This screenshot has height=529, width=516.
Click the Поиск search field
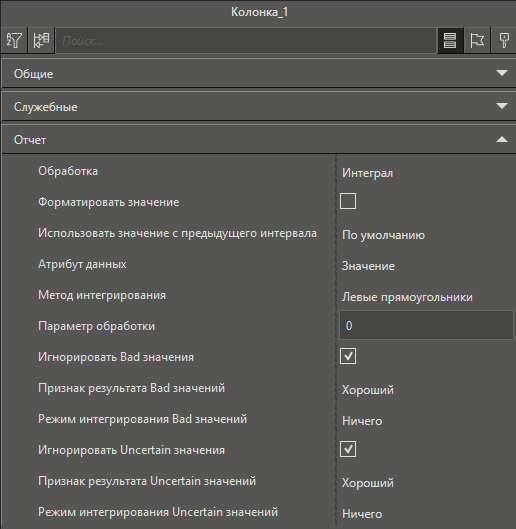(x=246, y=41)
